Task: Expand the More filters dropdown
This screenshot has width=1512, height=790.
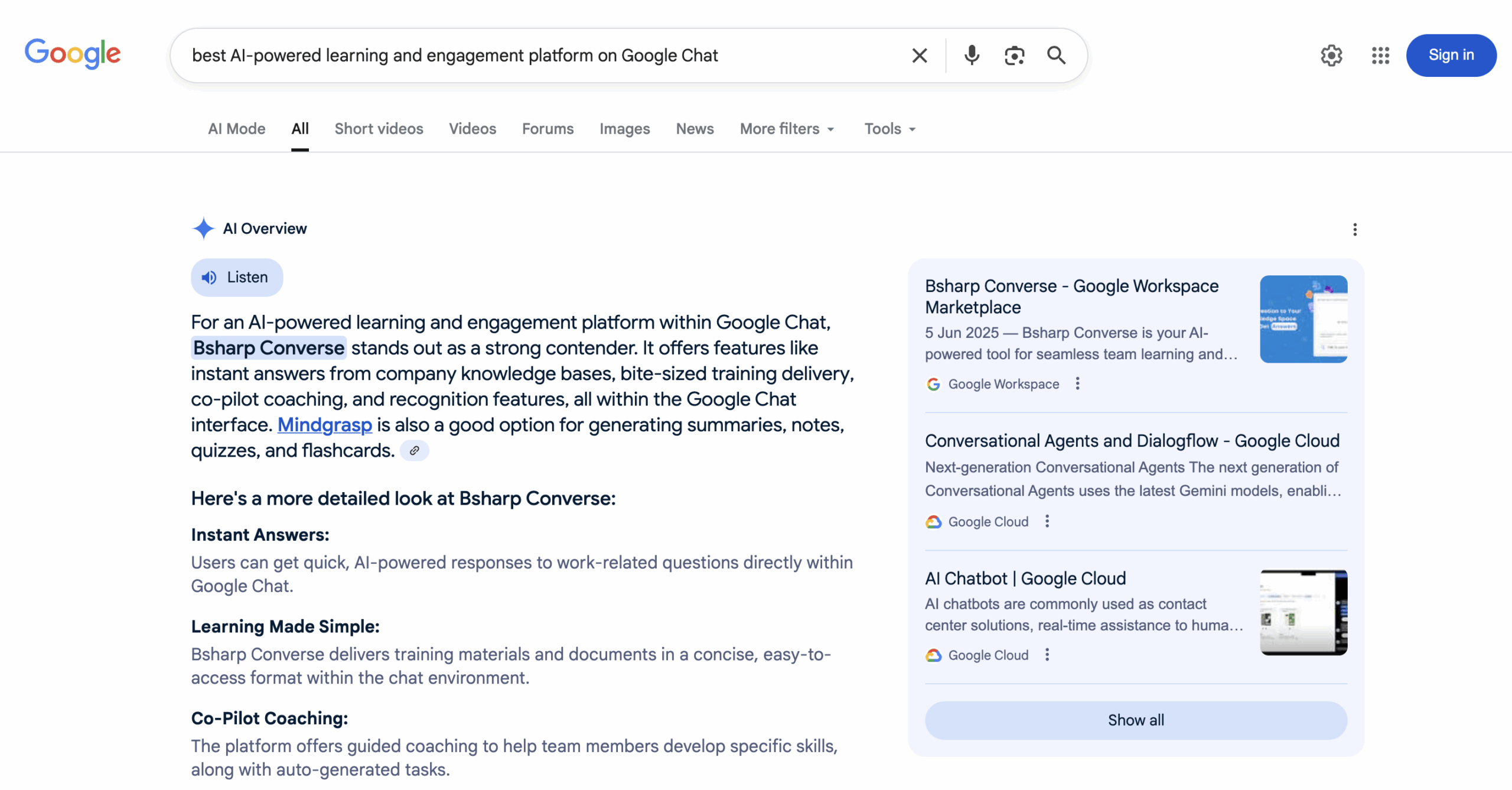Action: coord(787,129)
